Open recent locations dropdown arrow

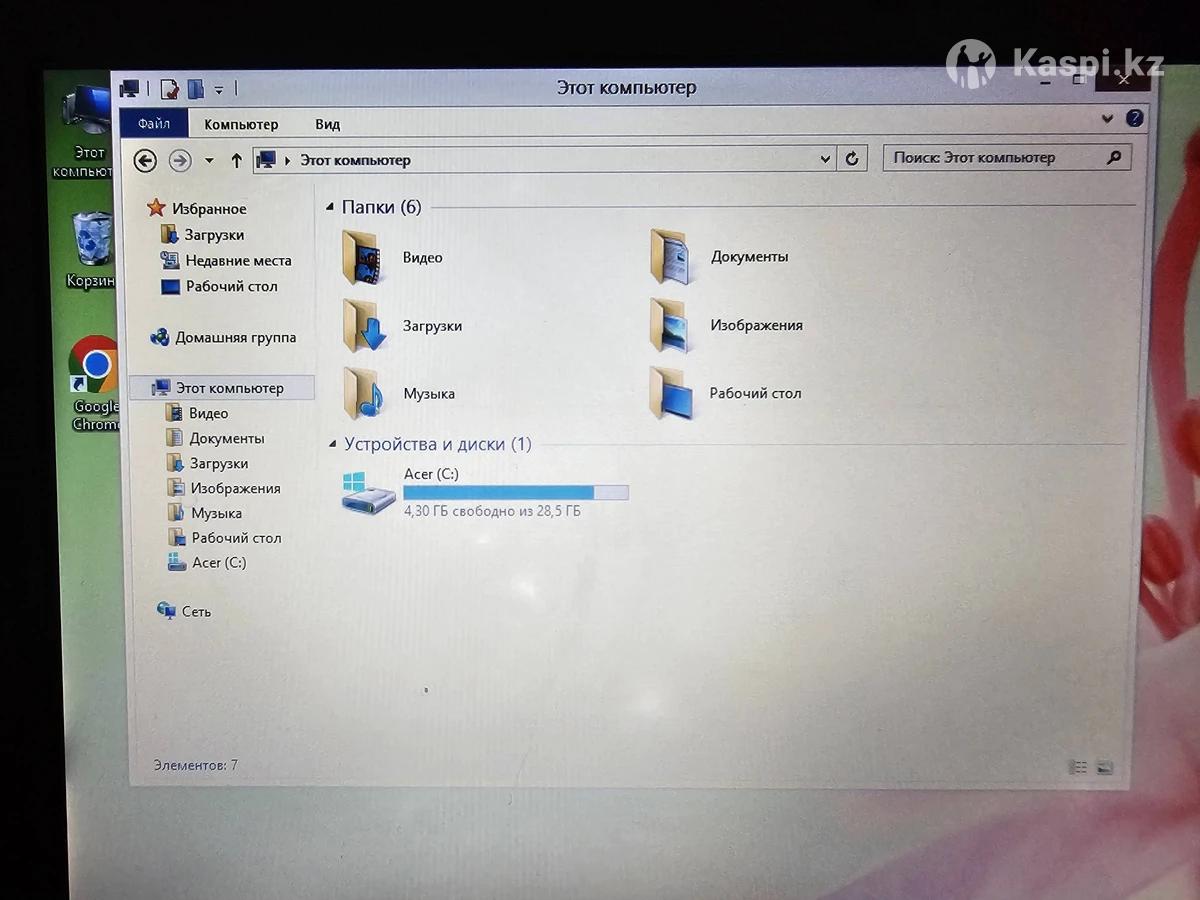pyautogui.click(x=209, y=160)
